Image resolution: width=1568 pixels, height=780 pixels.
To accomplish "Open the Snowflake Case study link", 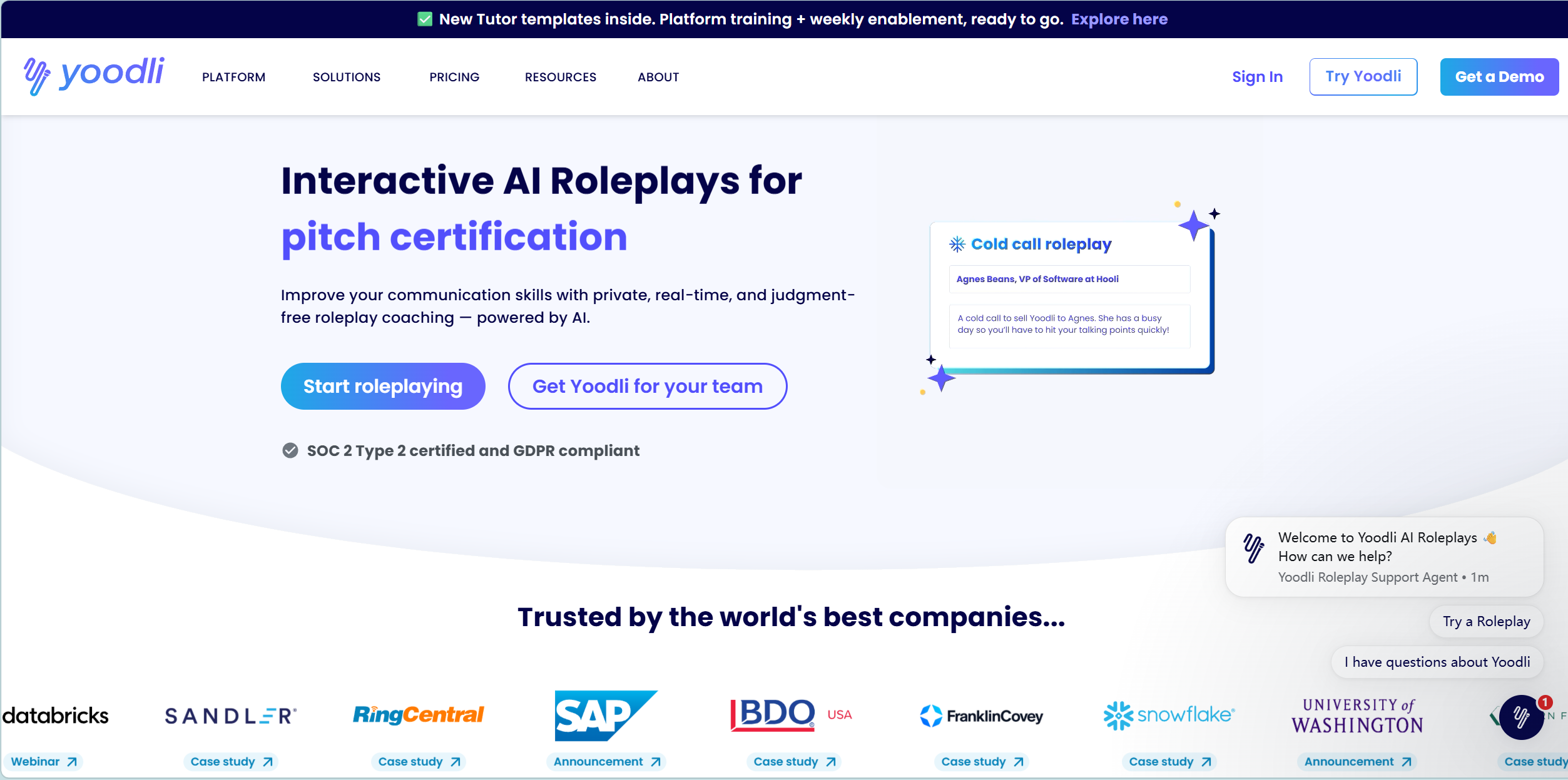I will [1169, 762].
